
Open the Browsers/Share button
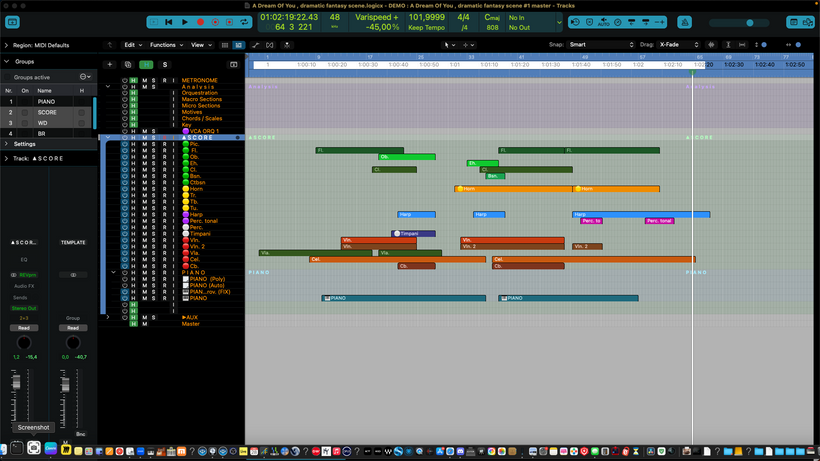click(808, 22)
